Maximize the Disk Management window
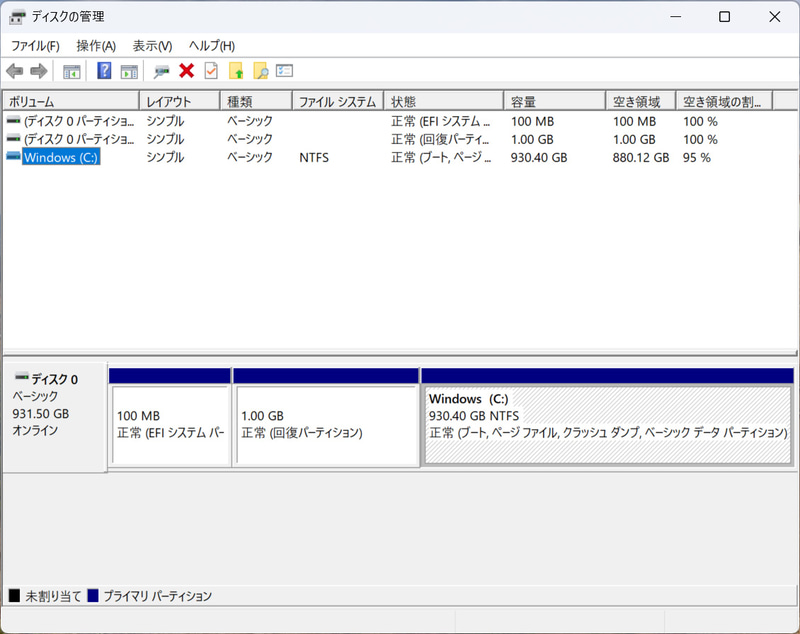Screen dimensions: 800x634 (x=724, y=16)
